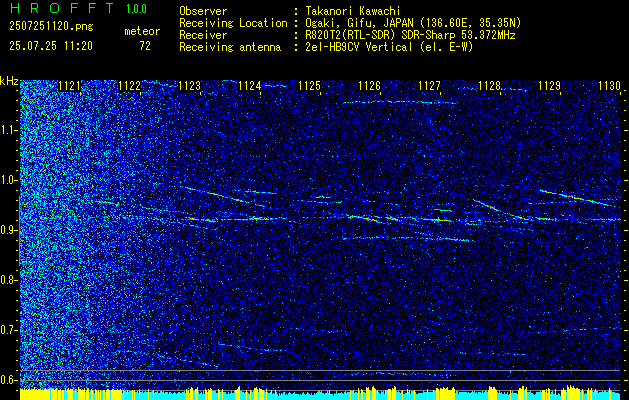Select the version number 1.0.0
Image resolution: width=629 pixels, height=400 pixels.
[136, 8]
